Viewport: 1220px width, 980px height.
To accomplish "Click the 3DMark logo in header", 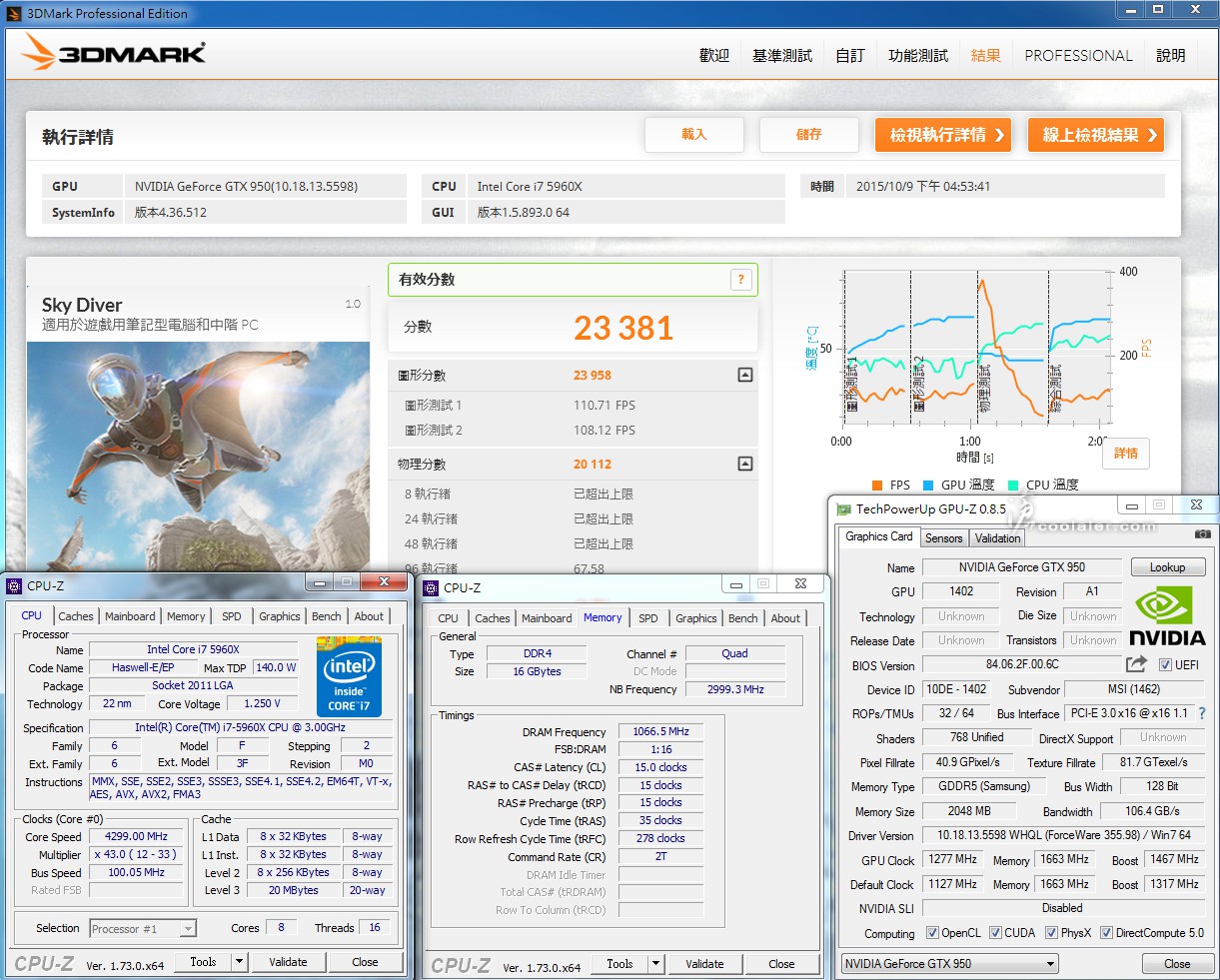I will [114, 53].
